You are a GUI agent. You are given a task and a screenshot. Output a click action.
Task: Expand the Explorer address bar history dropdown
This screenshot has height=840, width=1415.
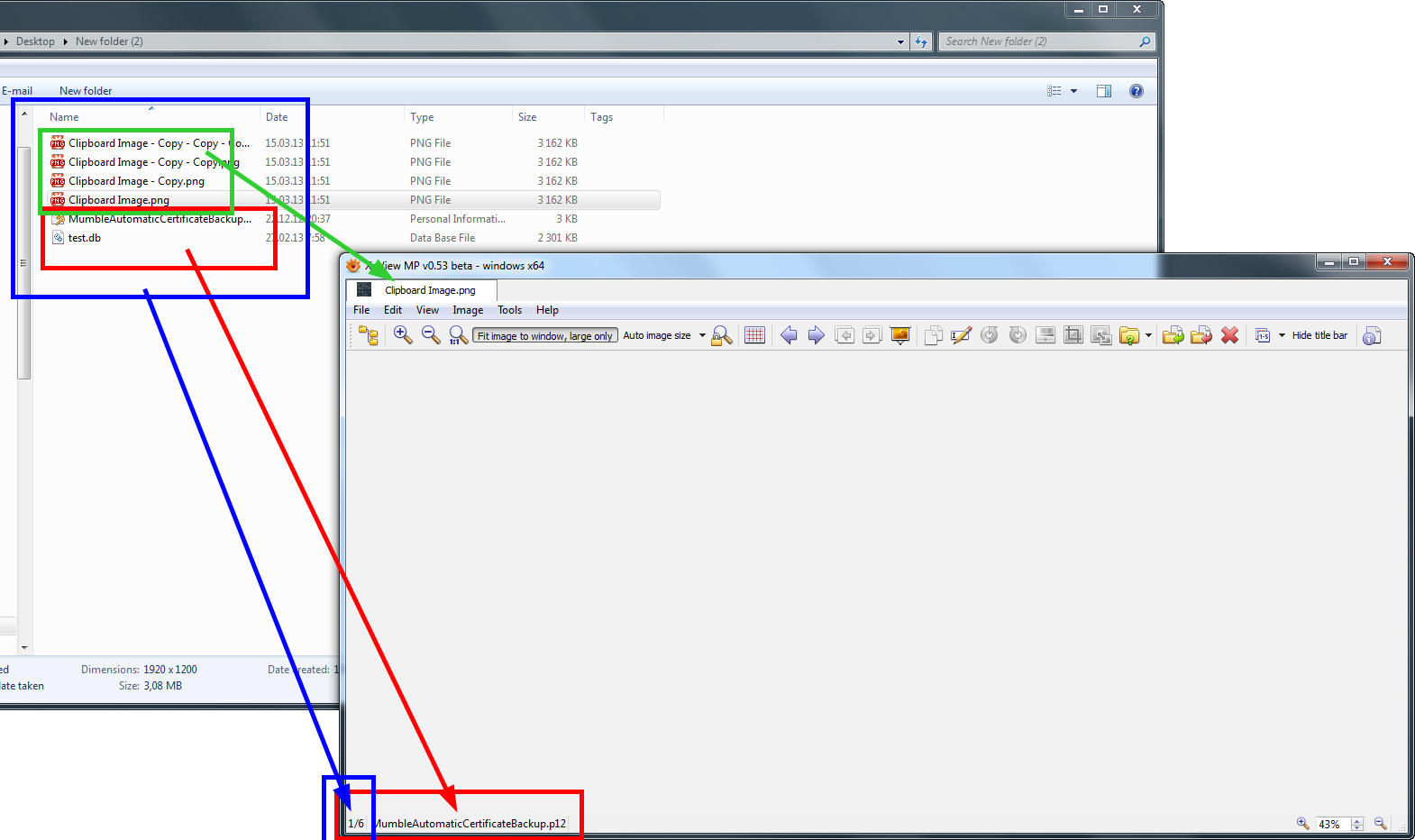coord(900,41)
